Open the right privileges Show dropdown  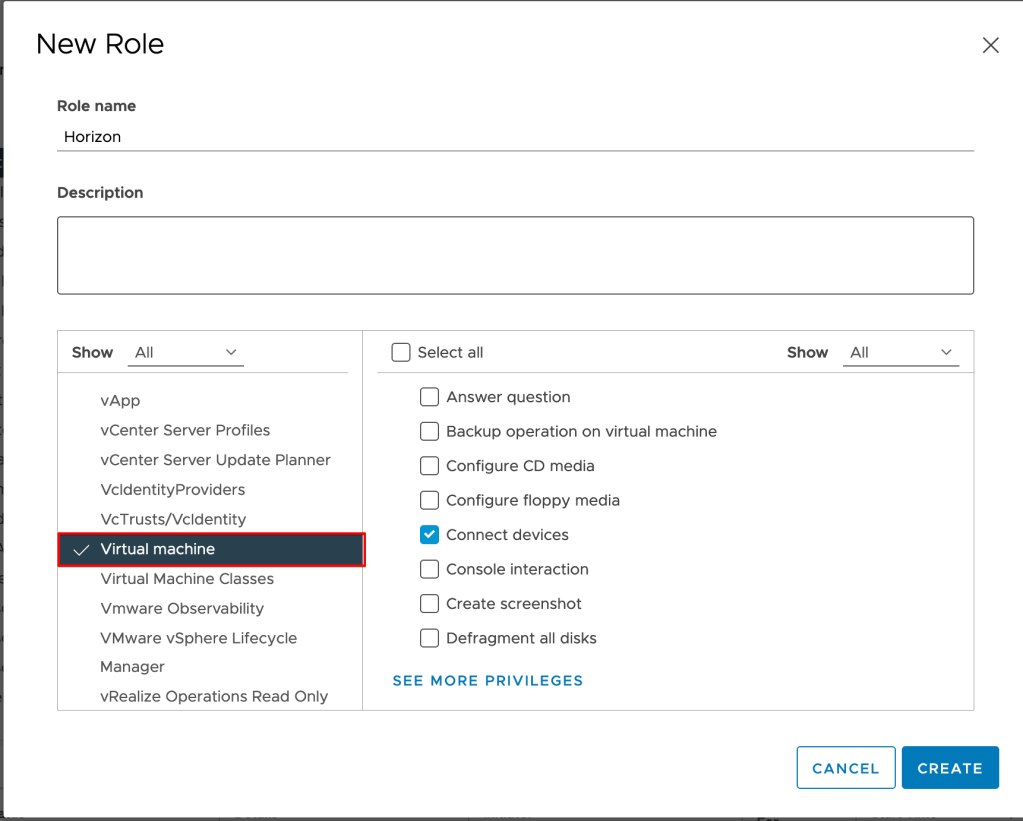point(900,352)
